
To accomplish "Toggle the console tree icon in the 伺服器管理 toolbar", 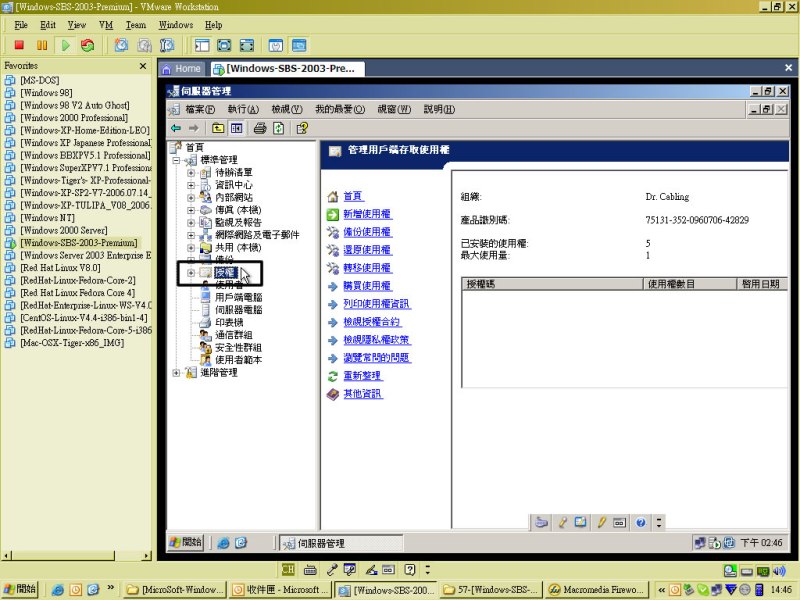I will point(236,128).
